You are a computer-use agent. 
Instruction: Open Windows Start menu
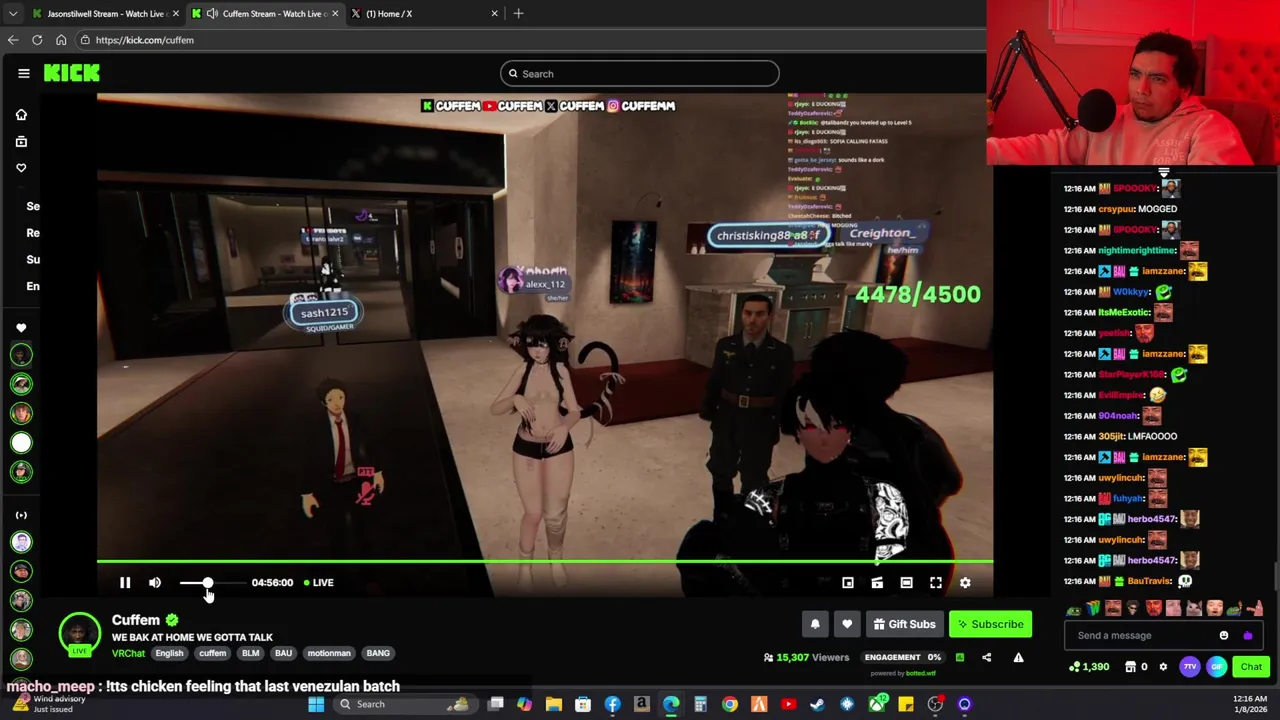point(316,704)
